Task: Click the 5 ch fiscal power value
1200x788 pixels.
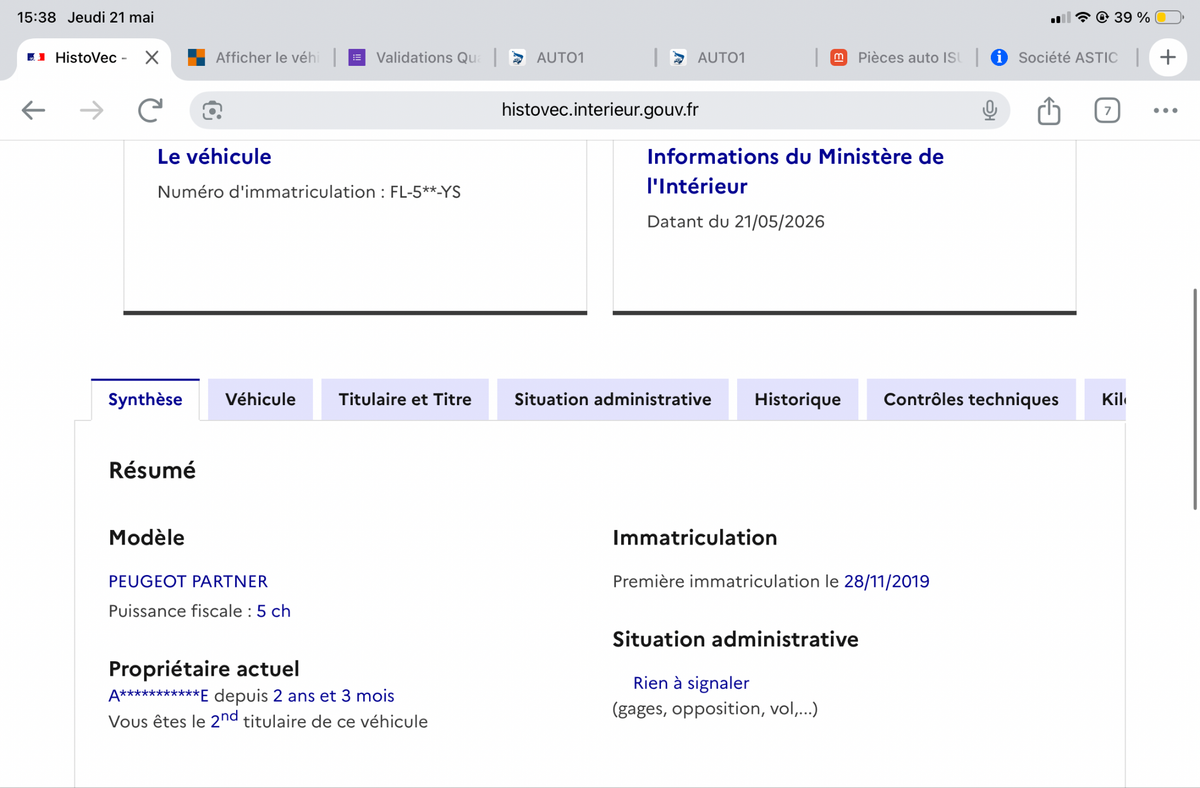Action: coord(274,611)
